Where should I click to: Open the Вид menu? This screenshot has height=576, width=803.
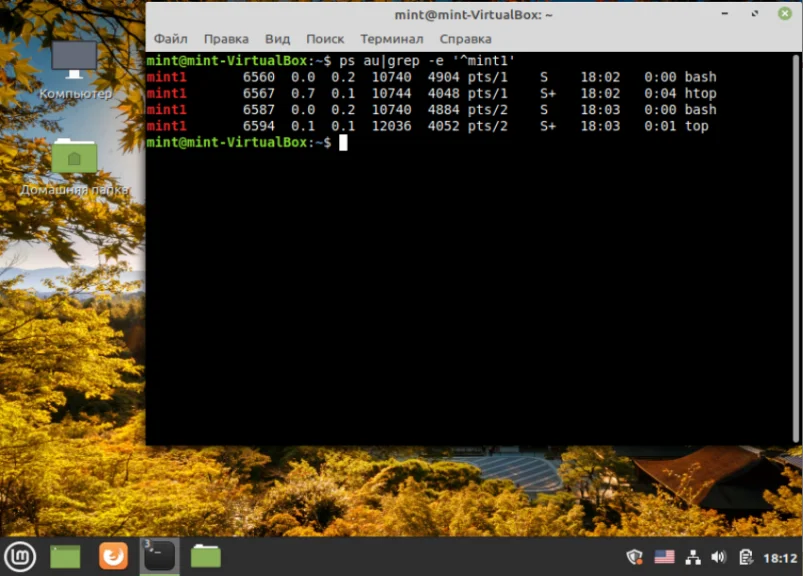(x=277, y=39)
